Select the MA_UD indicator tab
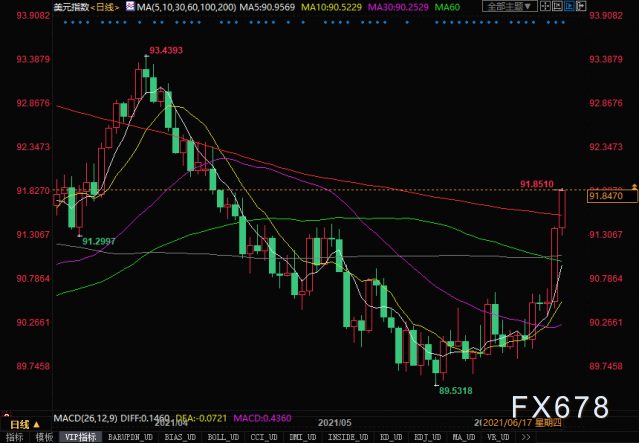The image size is (640, 443). (x=464, y=437)
